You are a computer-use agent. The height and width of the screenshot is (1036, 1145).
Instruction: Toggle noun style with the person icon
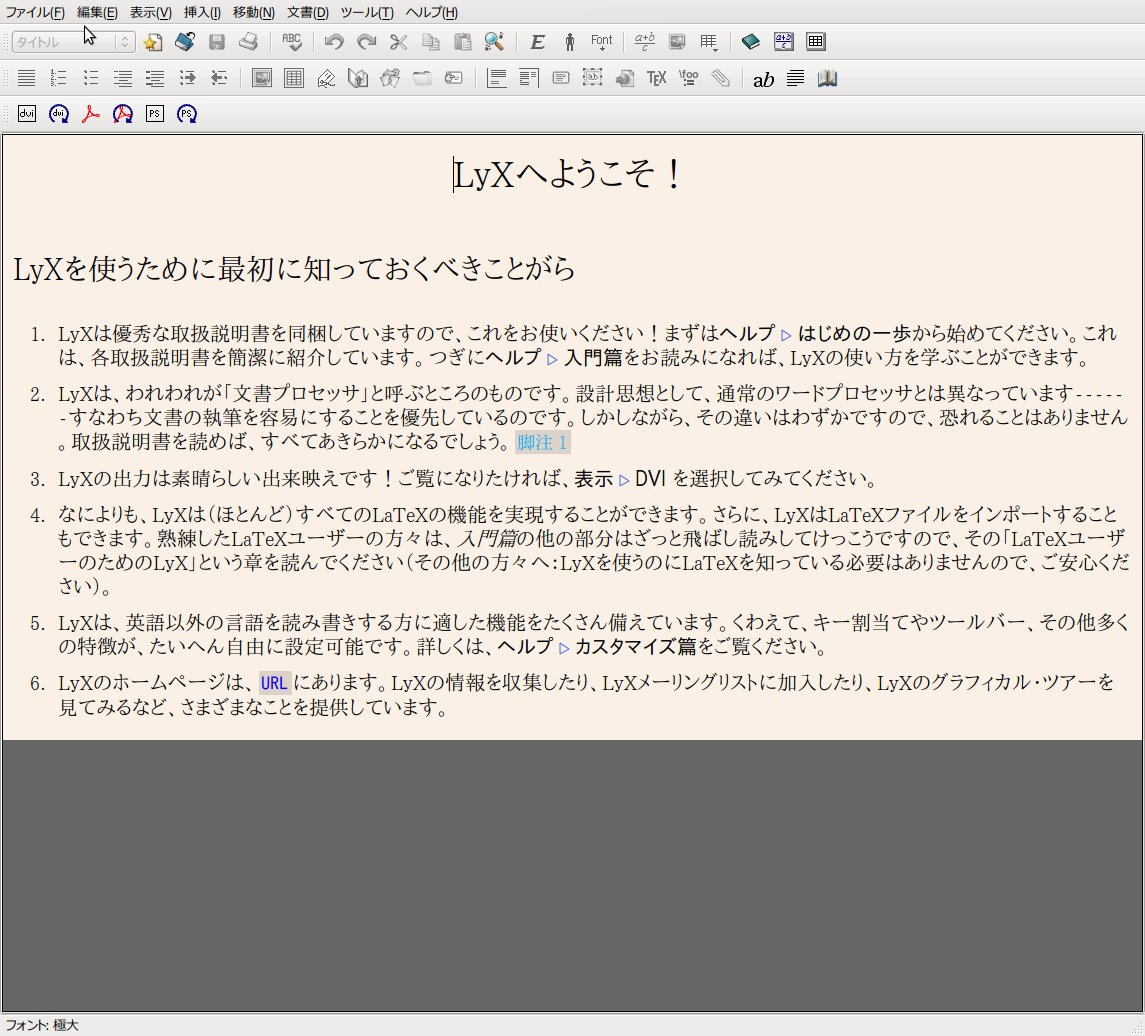[x=570, y=42]
